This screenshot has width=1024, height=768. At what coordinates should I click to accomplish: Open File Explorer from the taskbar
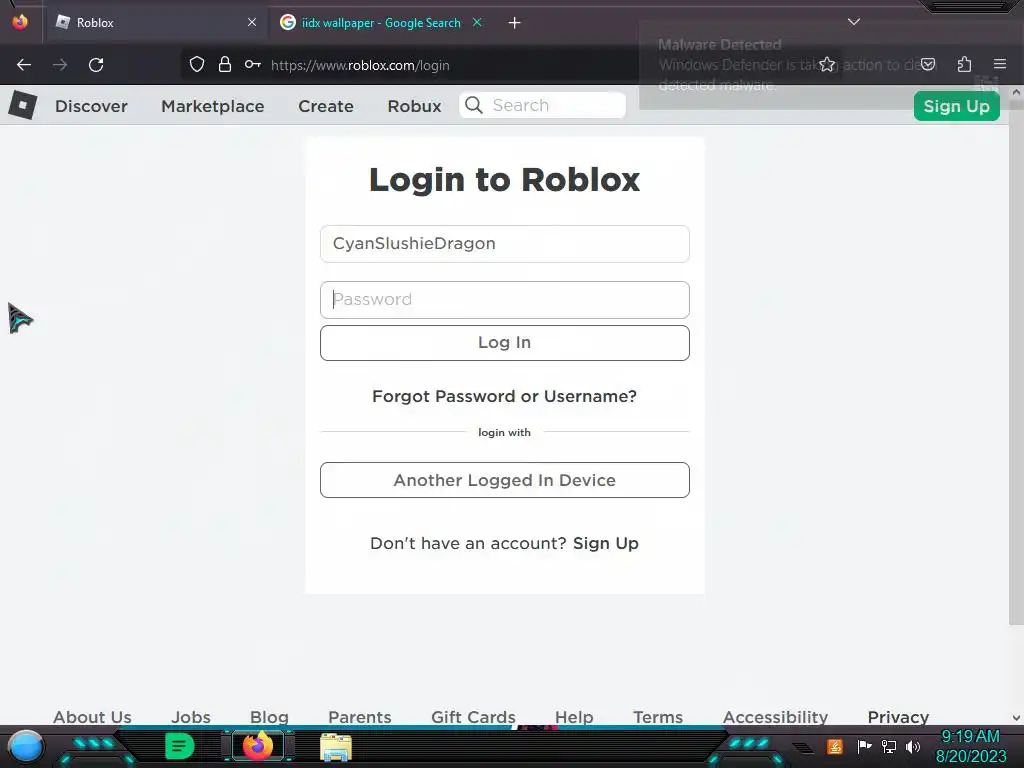click(x=336, y=747)
